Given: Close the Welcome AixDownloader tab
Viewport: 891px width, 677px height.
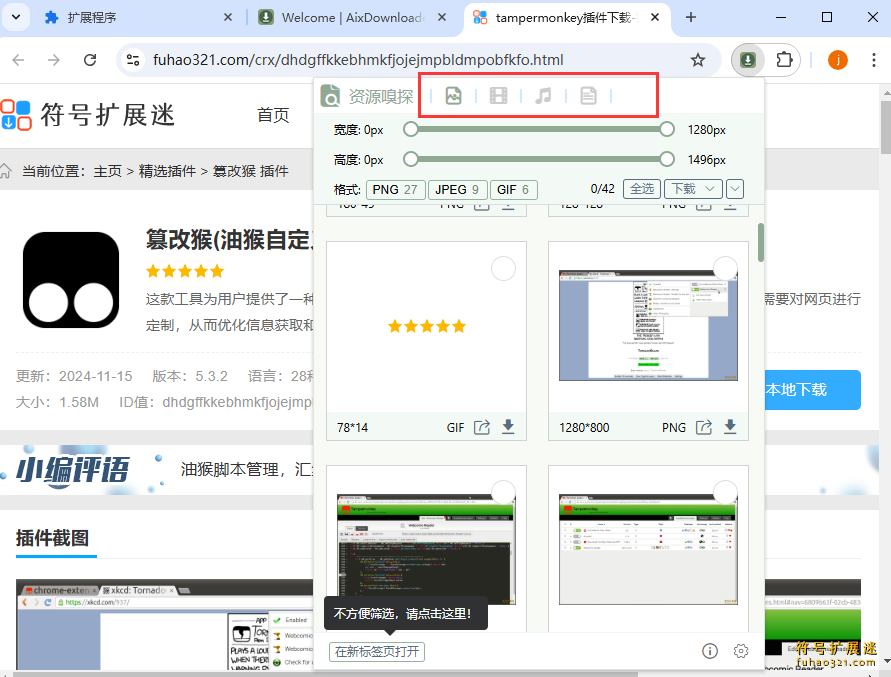Looking at the screenshot, I should click(442, 18).
